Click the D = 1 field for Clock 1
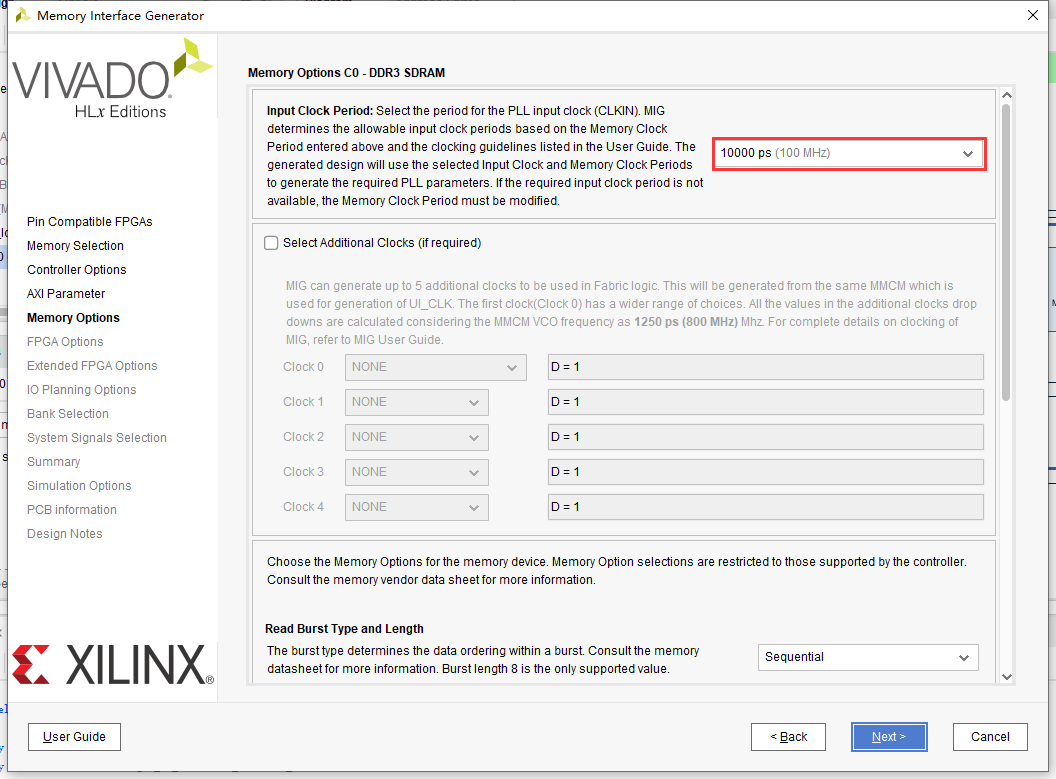Screen dimensions: 1056x779 (765, 401)
